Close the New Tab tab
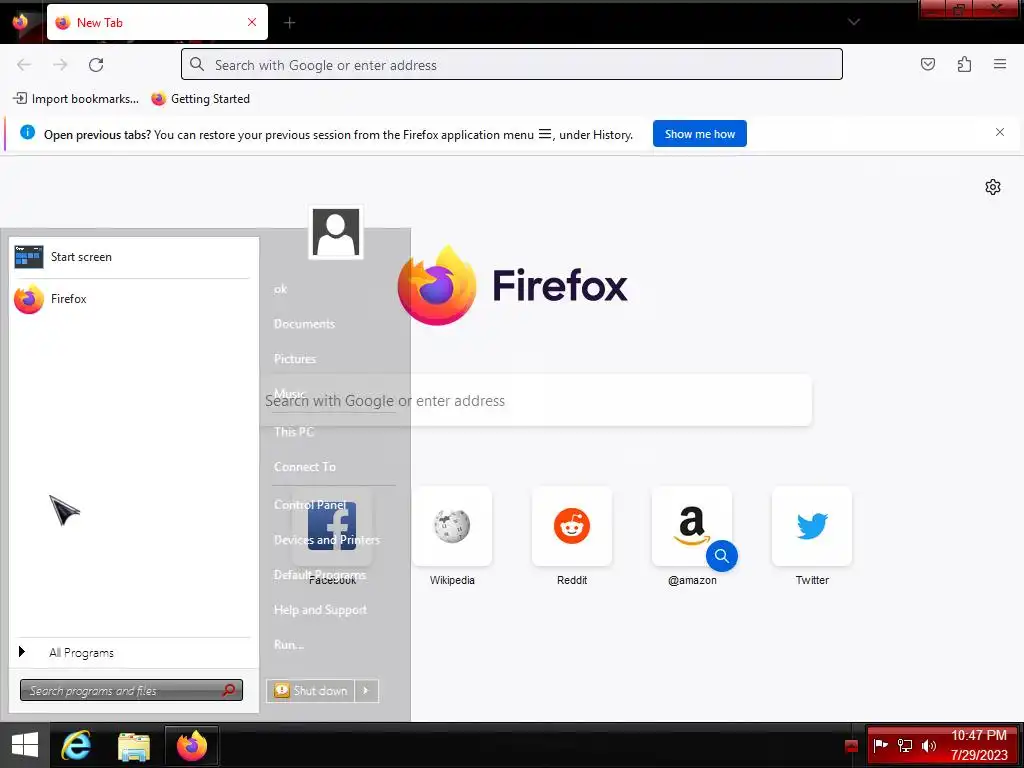This screenshot has height=768, width=1024. pos(252,22)
